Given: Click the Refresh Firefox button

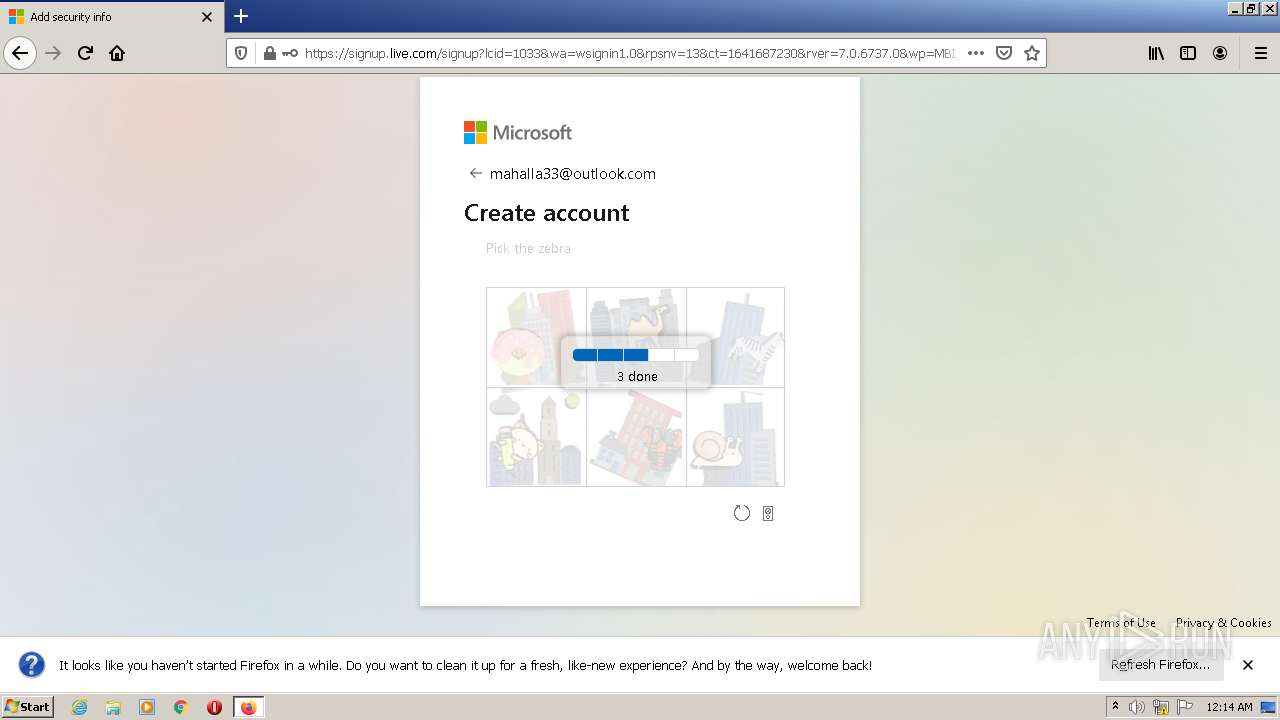Looking at the screenshot, I should click(x=1161, y=665).
